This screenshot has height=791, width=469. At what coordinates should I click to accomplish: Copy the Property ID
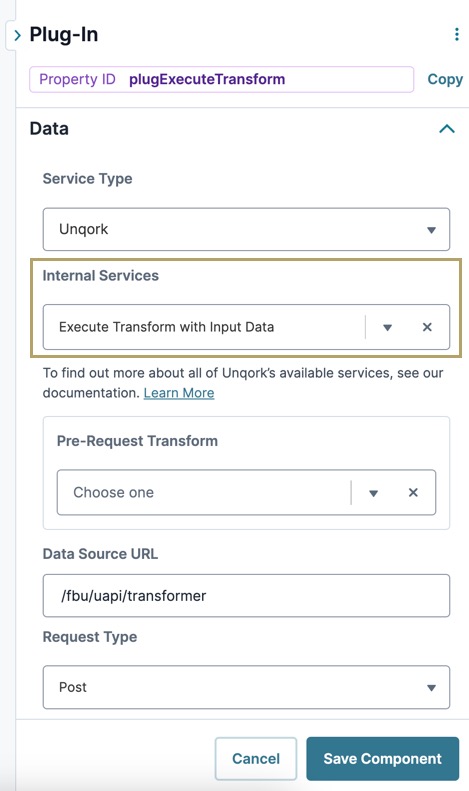click(445, 79)
